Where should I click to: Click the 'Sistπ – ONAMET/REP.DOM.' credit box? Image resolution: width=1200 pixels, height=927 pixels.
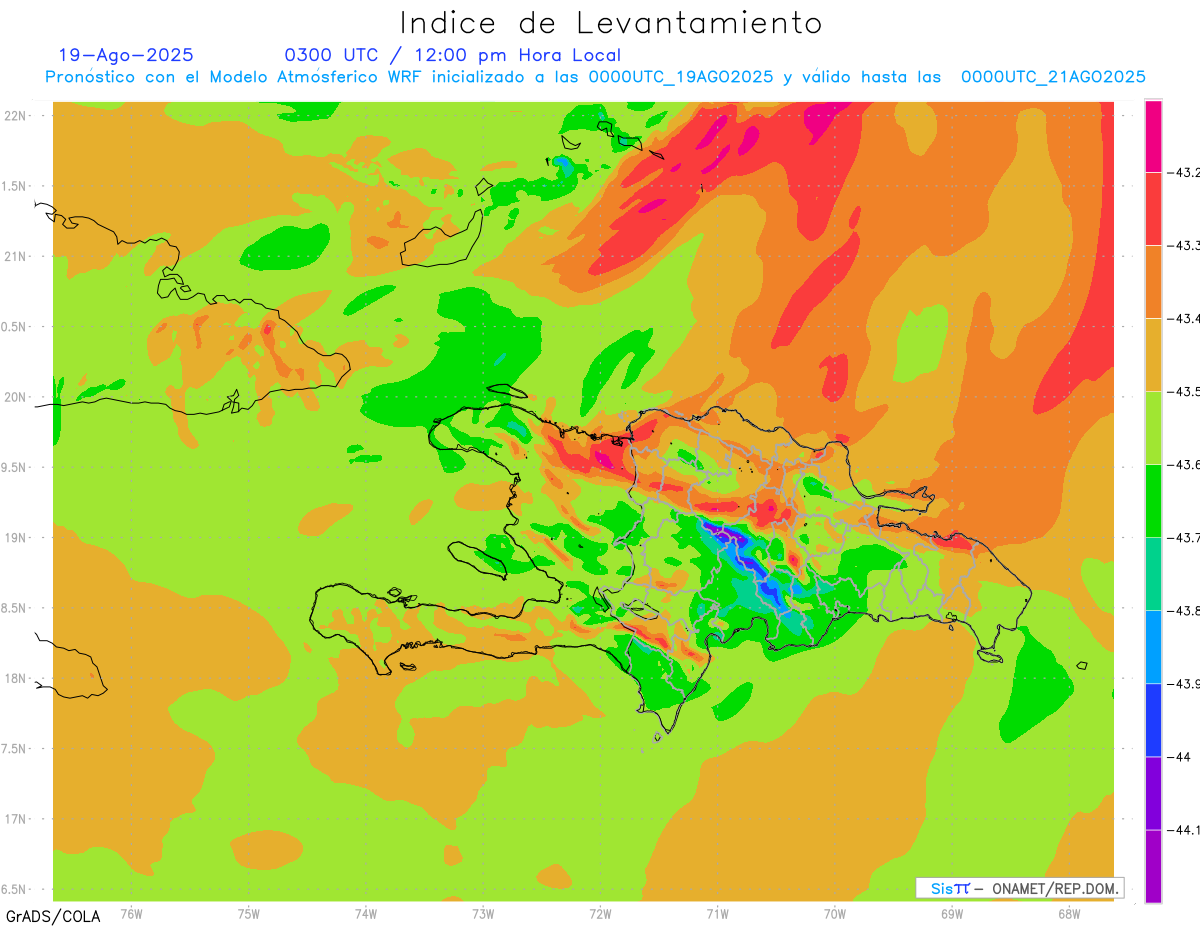pyautogui.click(x=1019, y=888)
